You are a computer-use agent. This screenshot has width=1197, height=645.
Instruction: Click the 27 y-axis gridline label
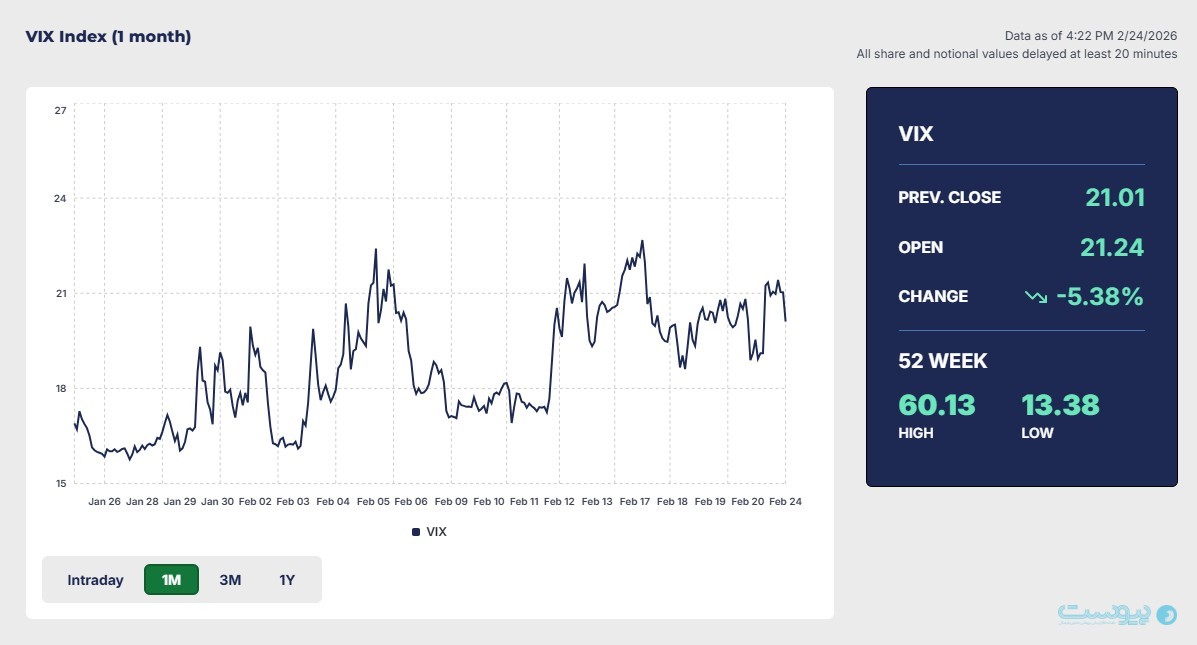(x=60, y=110)
